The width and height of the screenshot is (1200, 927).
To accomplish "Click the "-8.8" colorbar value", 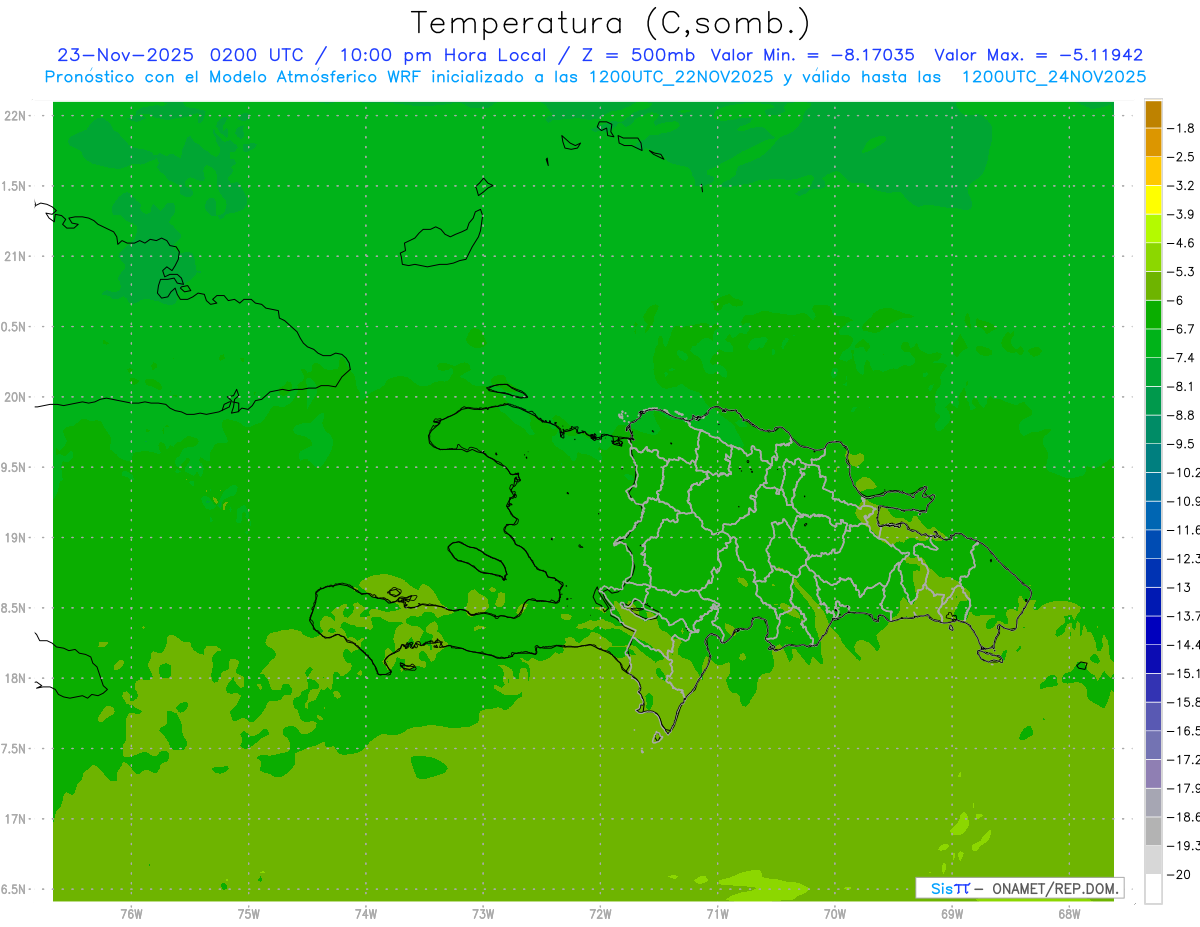I will pyautogui.click(x=1182, y=415).
